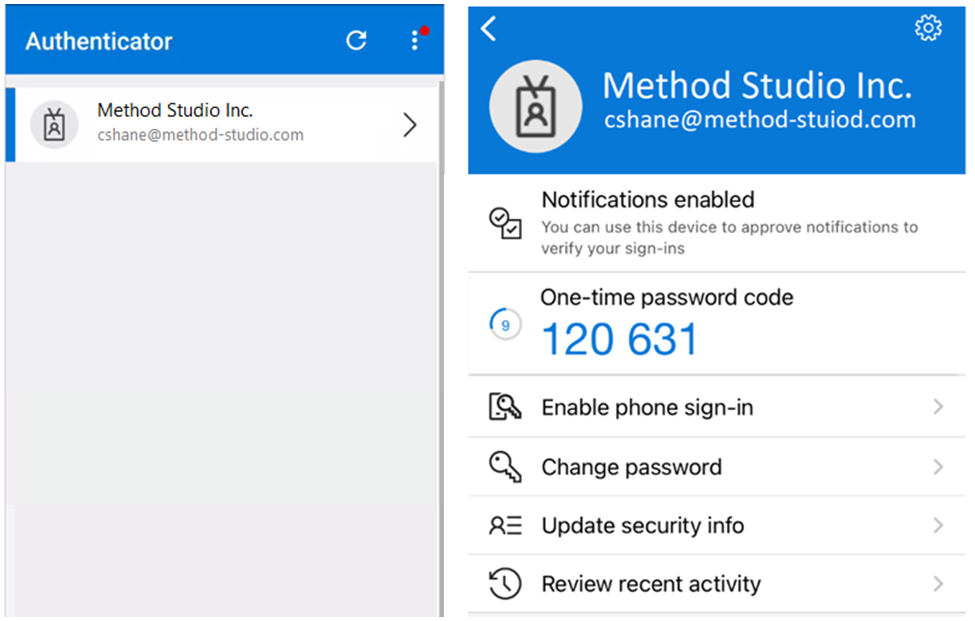Viewport: 975px width, 621px height.
Task: Click the person list icon for security info
Action: pyautogui.click(x=505, y=526)
